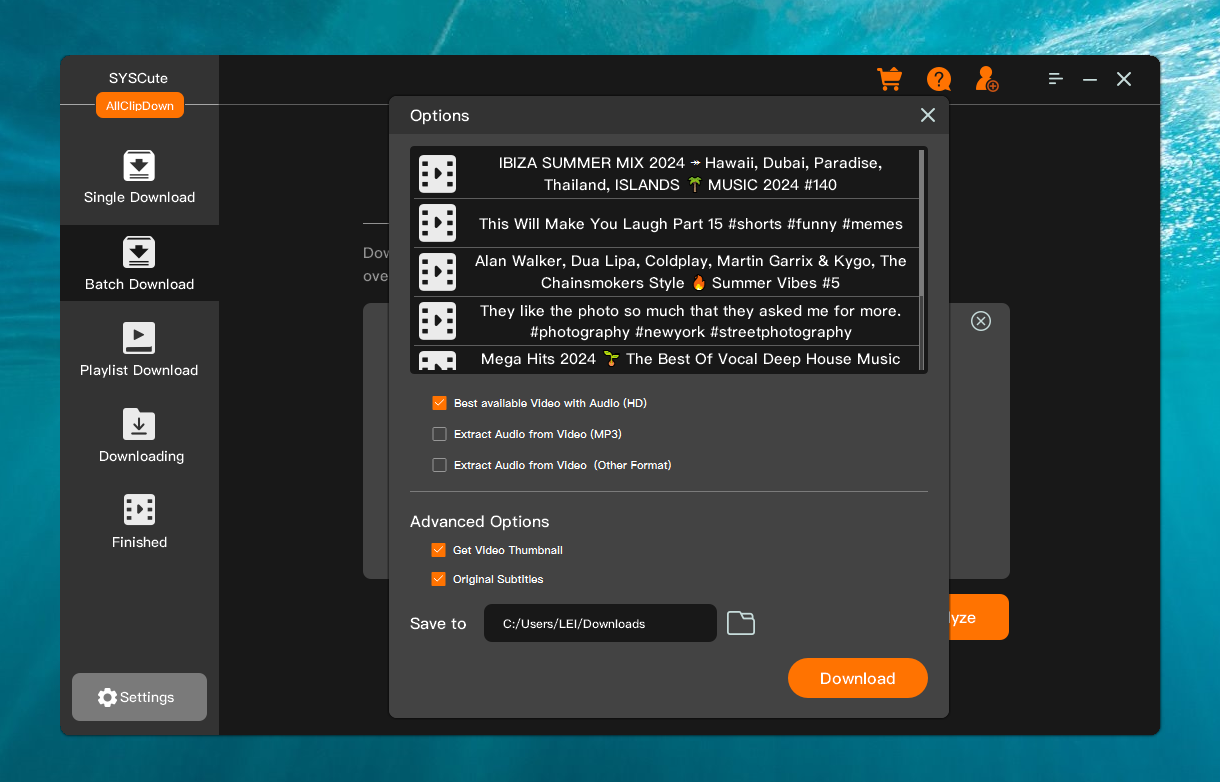Open the Batch Download section
Image resolution: width=1220 pixels, height=782 pixels.
tap(139, 264)
